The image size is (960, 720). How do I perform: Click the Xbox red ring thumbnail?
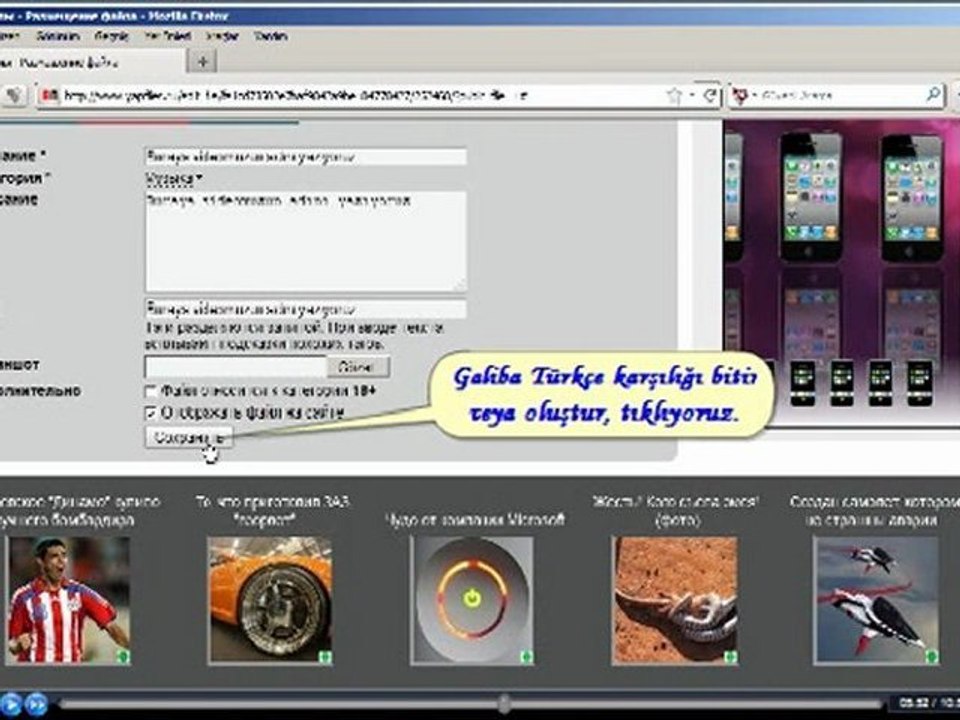471,600
